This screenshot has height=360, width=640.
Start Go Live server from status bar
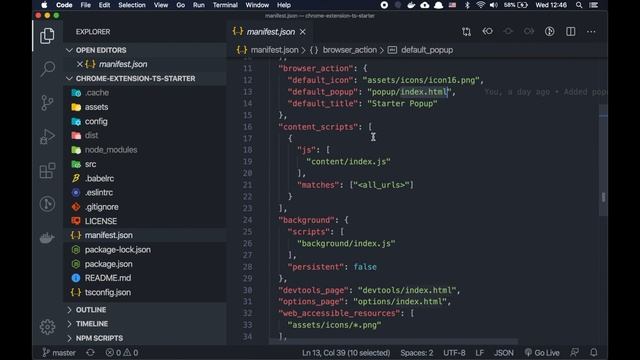tap(542, 353)
